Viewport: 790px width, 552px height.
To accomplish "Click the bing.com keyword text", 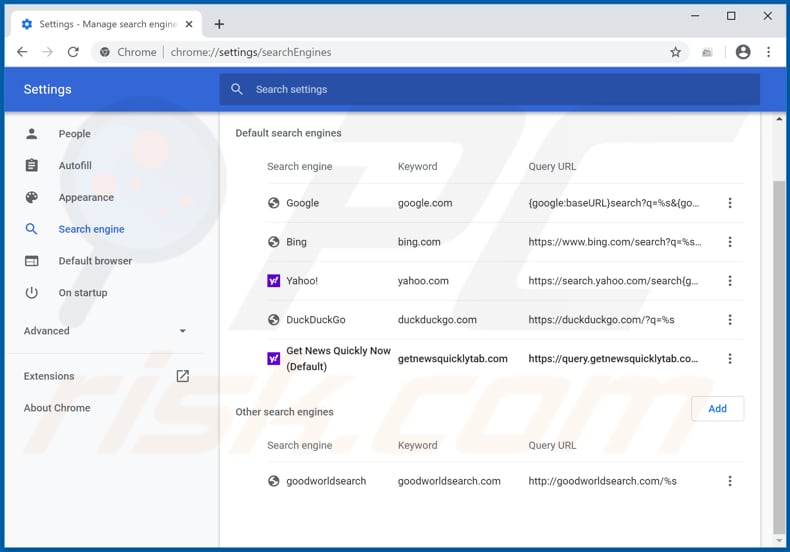I will pyautogui.click(x=419, y=242).
